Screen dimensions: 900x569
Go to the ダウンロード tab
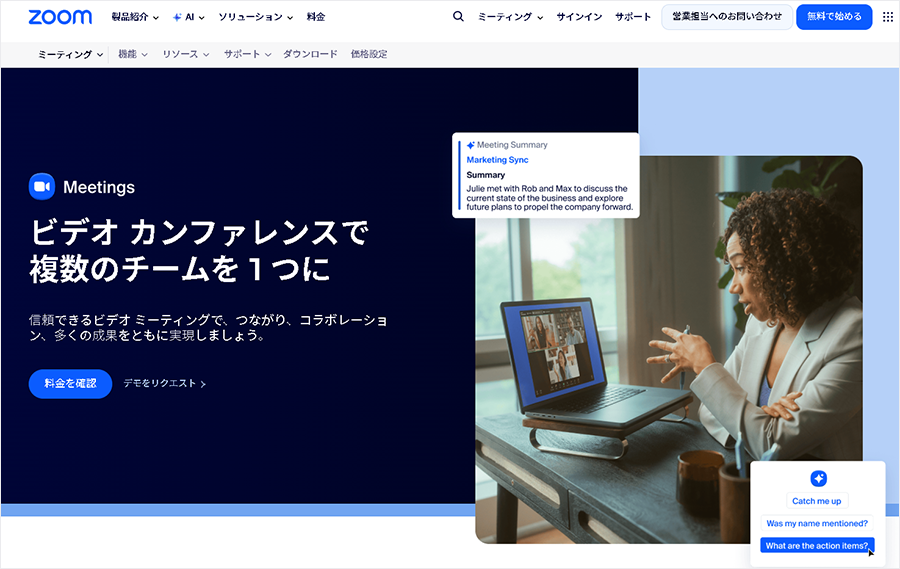[310, 54]
